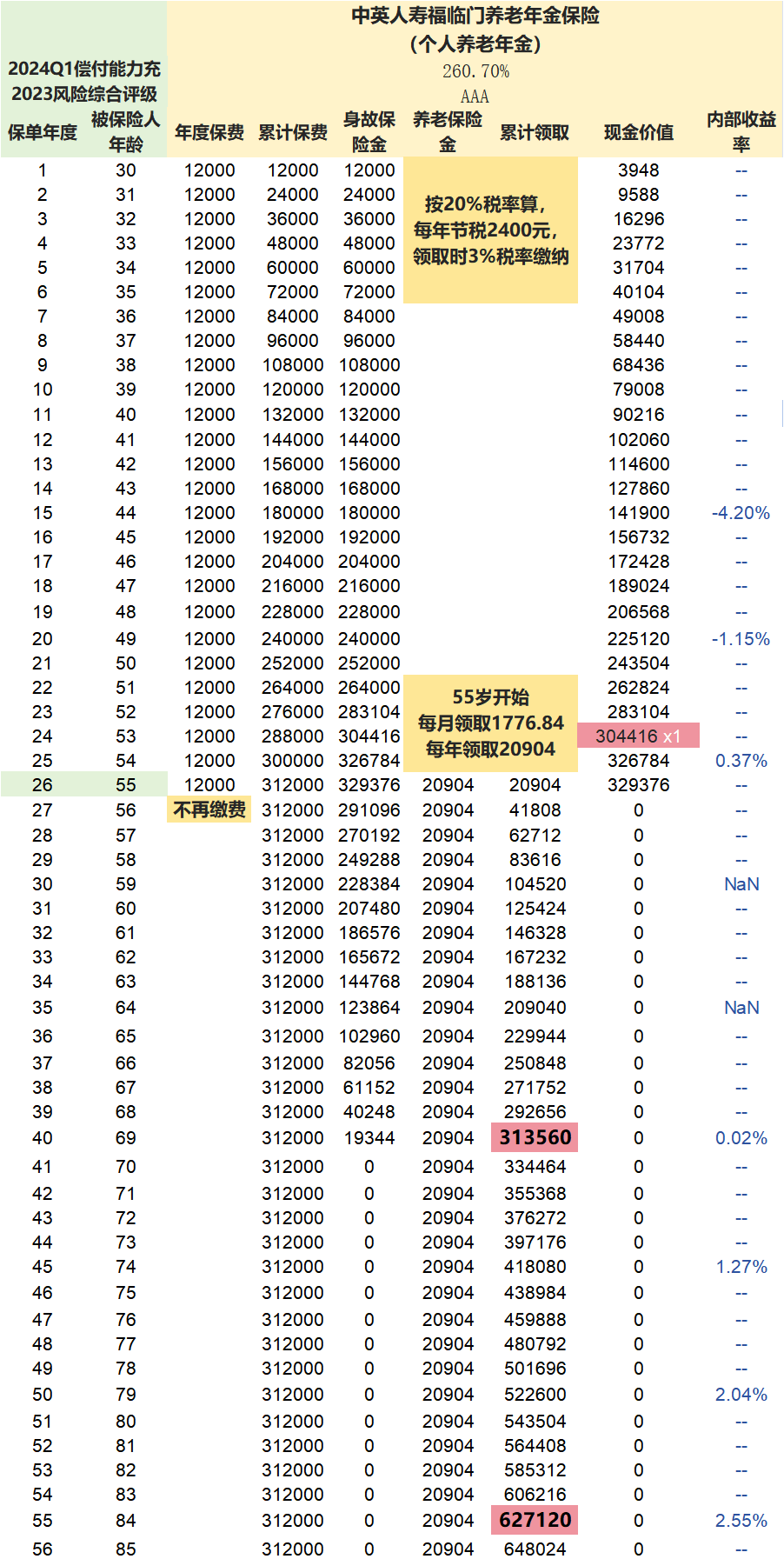Select the highlighted 313560 cell
The width and height of the screenshot is (784, 1559).
(x=535, y=1137)
